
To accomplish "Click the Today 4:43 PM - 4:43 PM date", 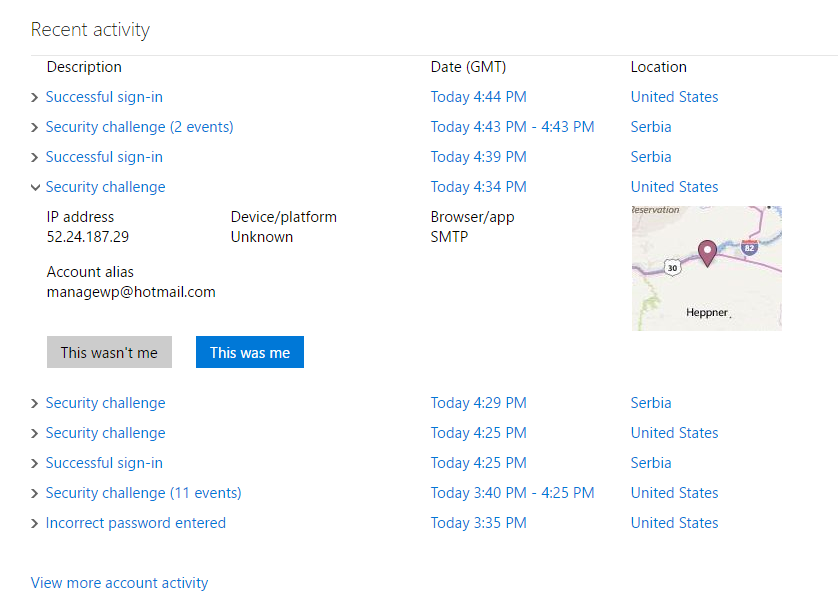I will coord(512,127).
